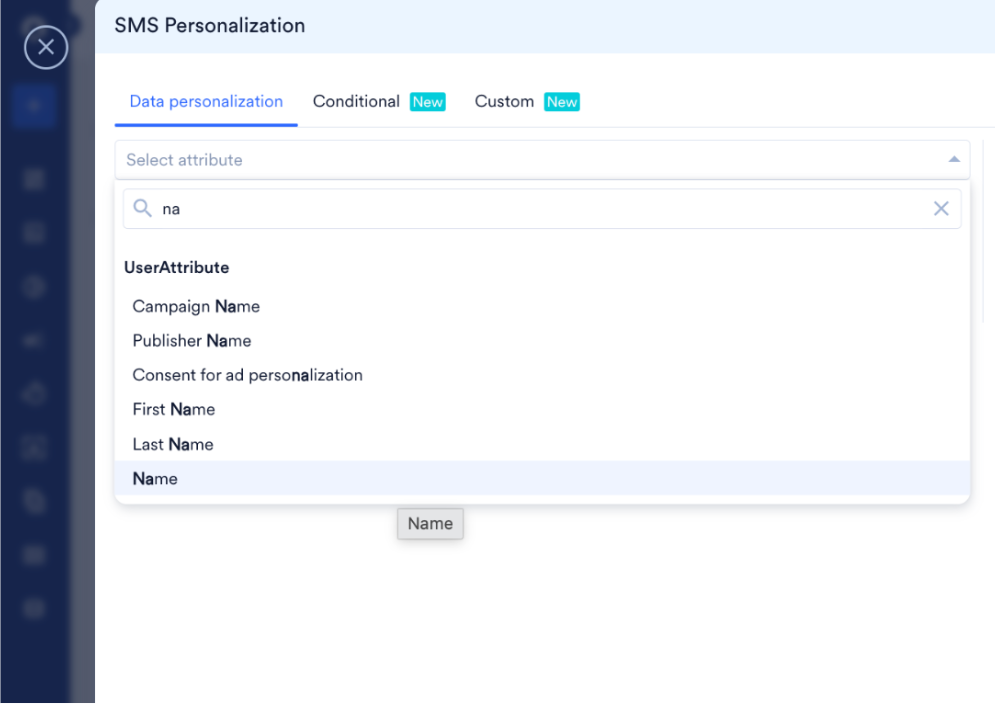Open the Conditional tab
The height and width of the screenshot is (705, 995).
[379, 102]
